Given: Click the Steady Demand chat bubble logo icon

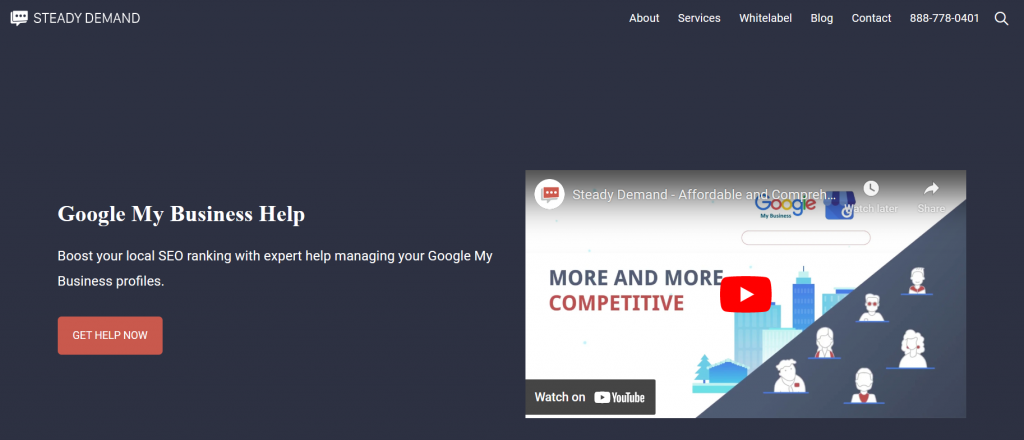Looking at the screenshot, I should [x=19, y=18].
